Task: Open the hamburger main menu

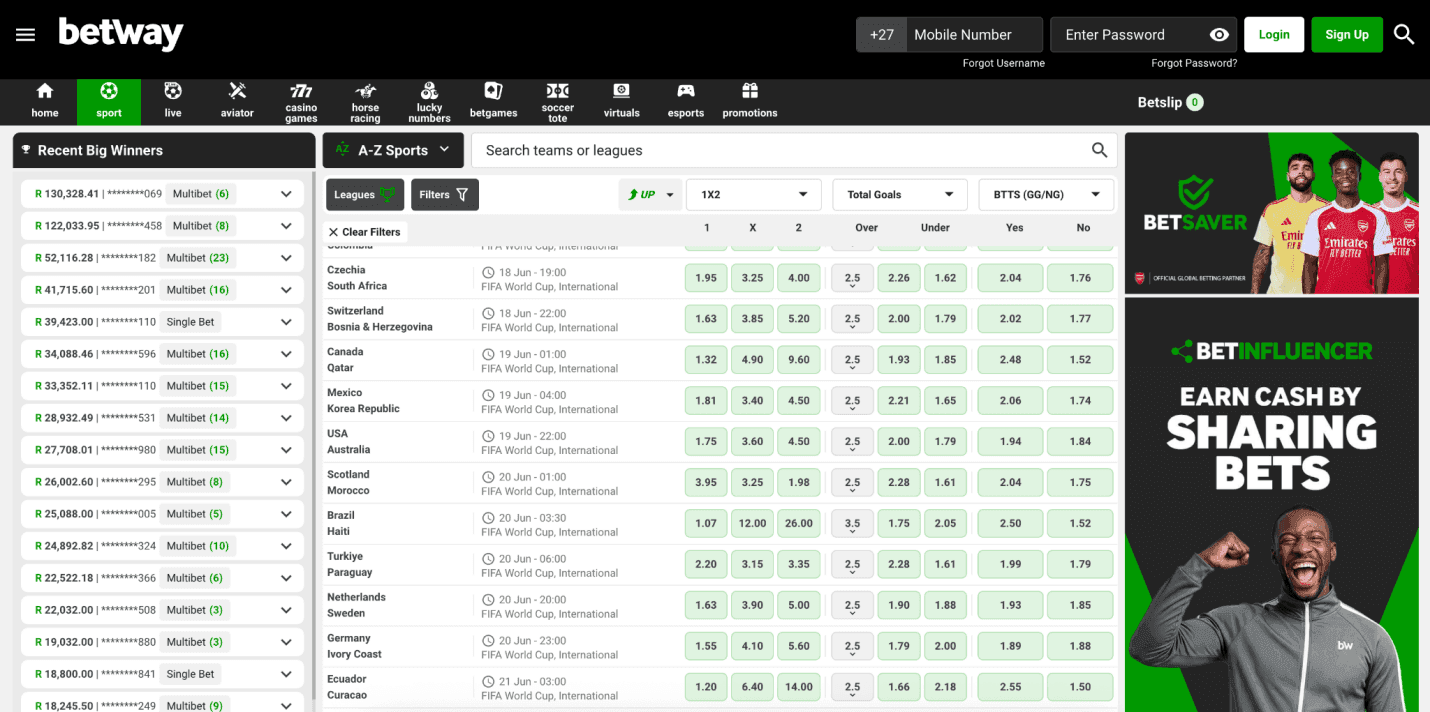Action: [x=25, y=35]
